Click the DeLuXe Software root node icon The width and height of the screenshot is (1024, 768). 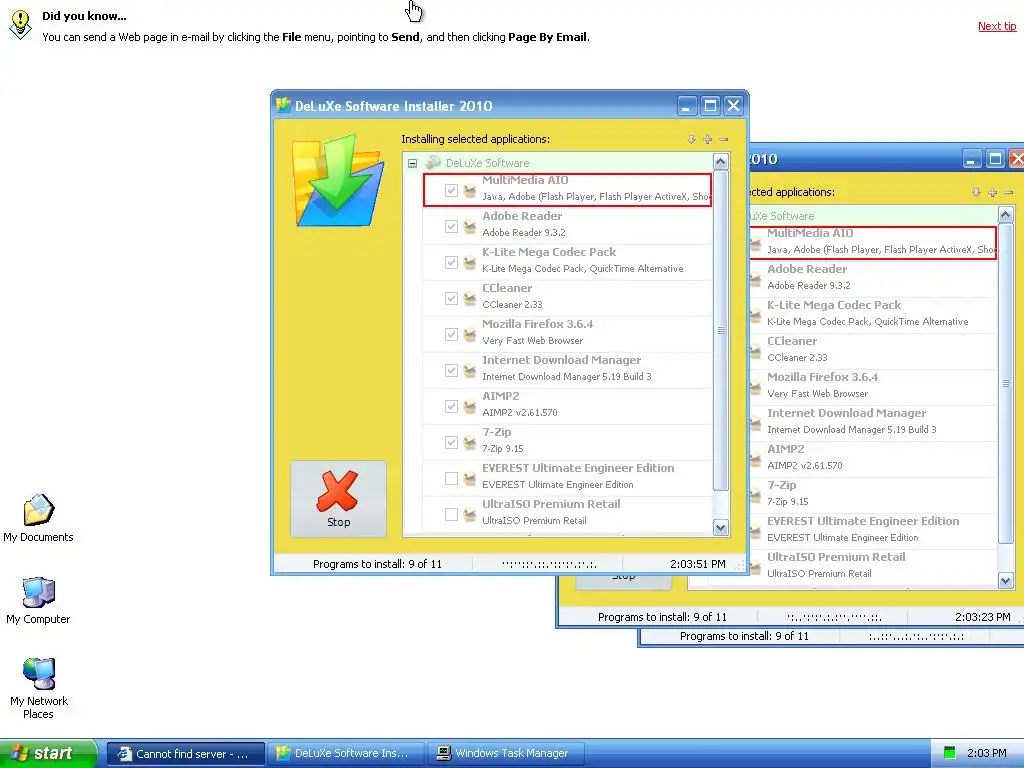(433, 163)
